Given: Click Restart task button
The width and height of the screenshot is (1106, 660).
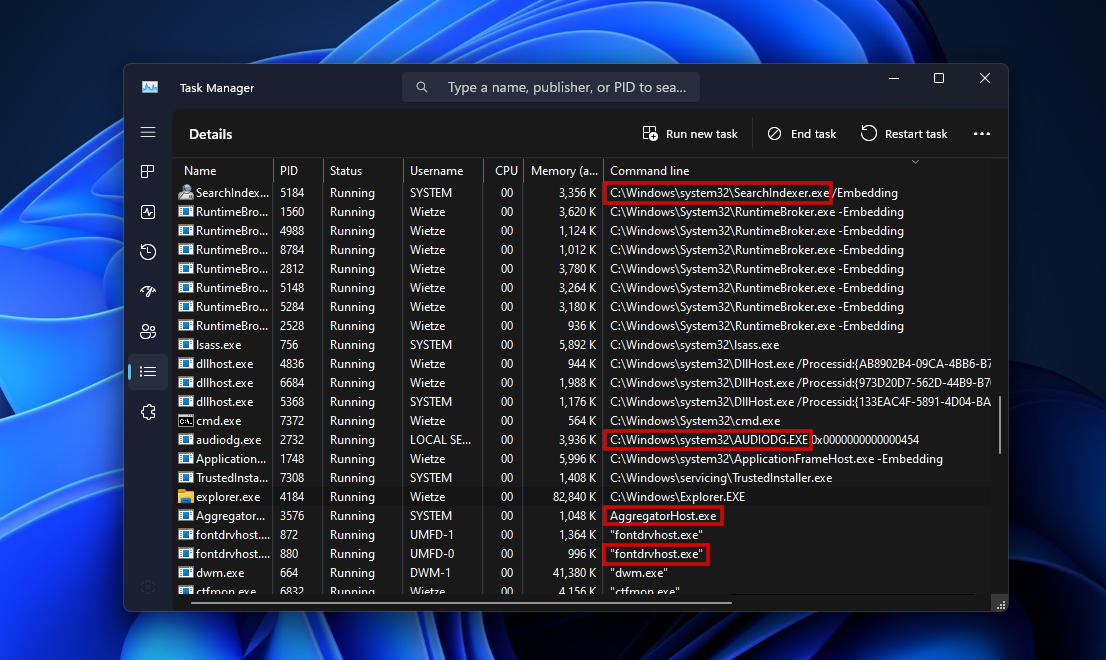Looking at the screenshot, I should pos(904,134).
